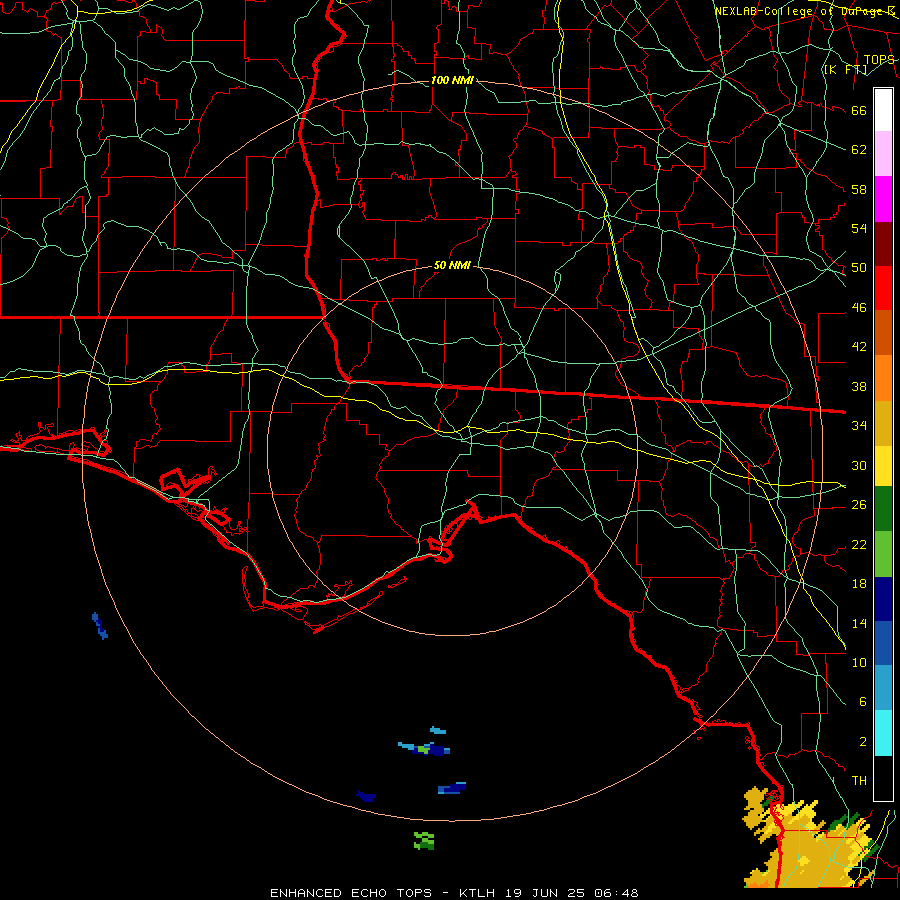This screenshot has width=900, height=900.
Task: Click the "[K FT]" units label
Action: 845,70
